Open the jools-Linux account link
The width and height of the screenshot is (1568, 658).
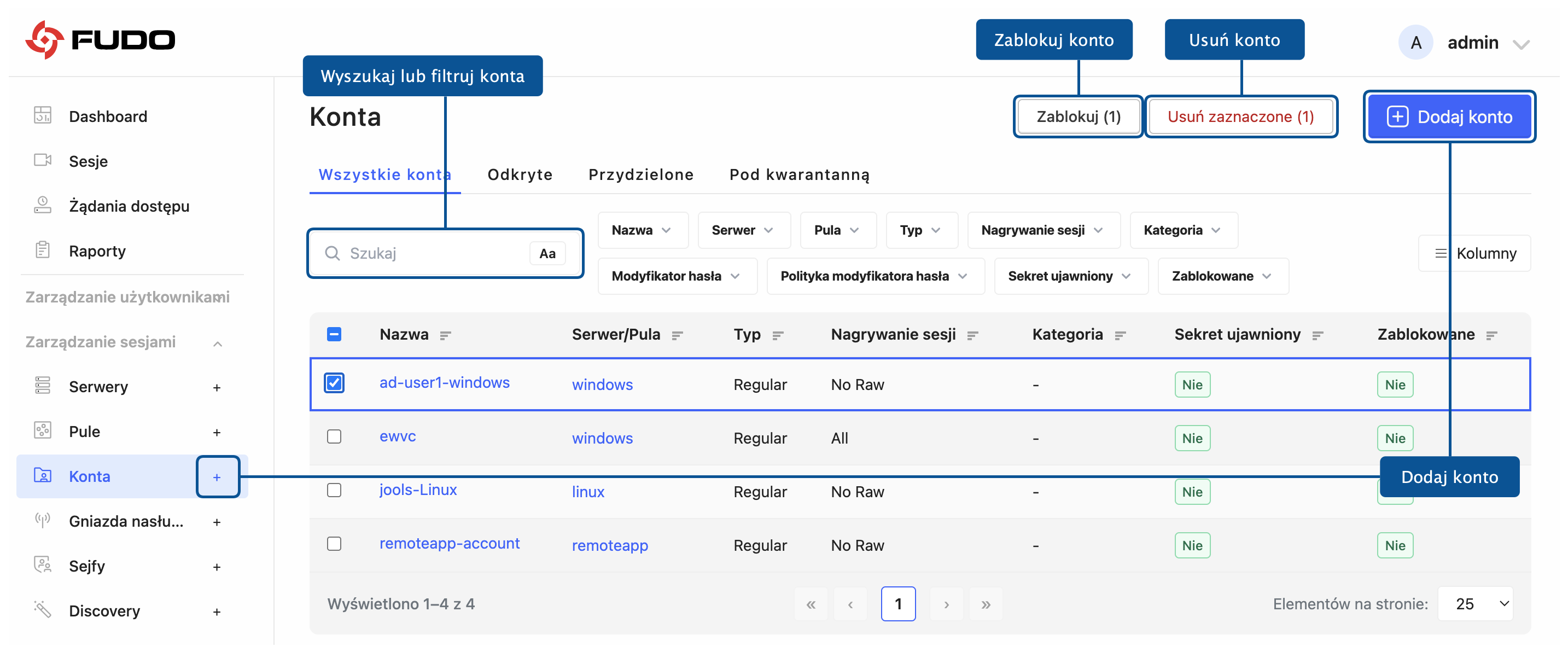[417, 490]
